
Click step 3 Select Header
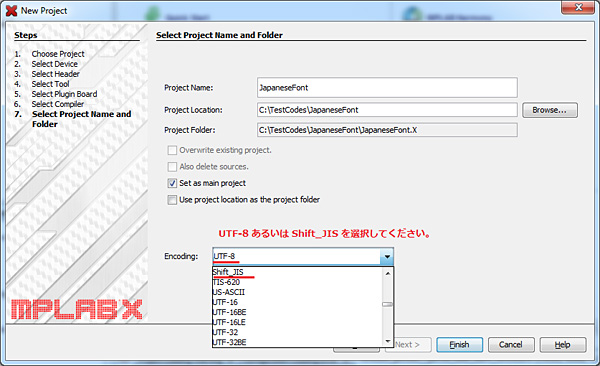click(55, 74)
